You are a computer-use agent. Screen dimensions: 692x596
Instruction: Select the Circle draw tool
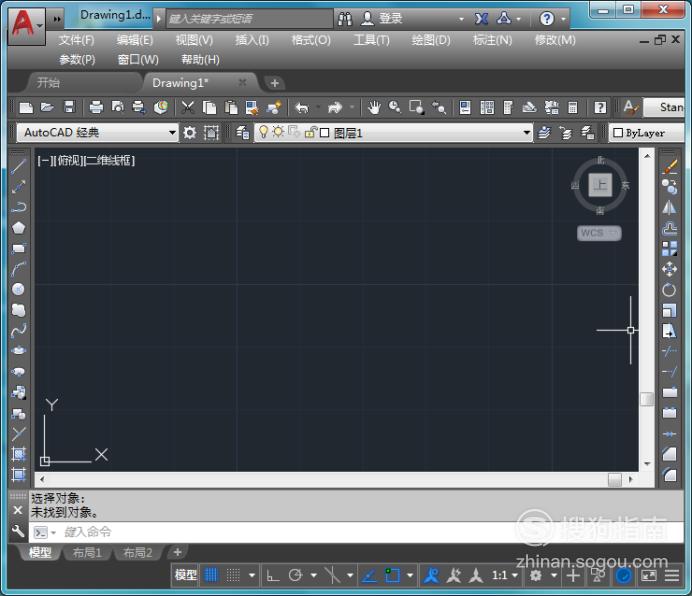pos(18,289)
